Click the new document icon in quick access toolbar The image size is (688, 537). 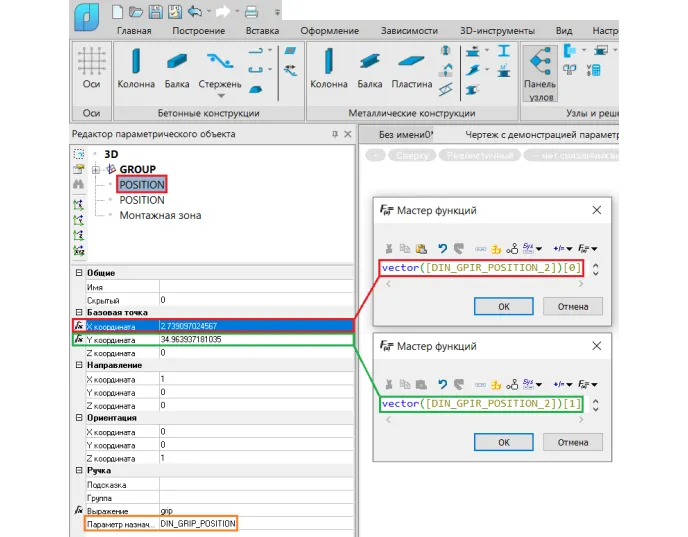117,12
